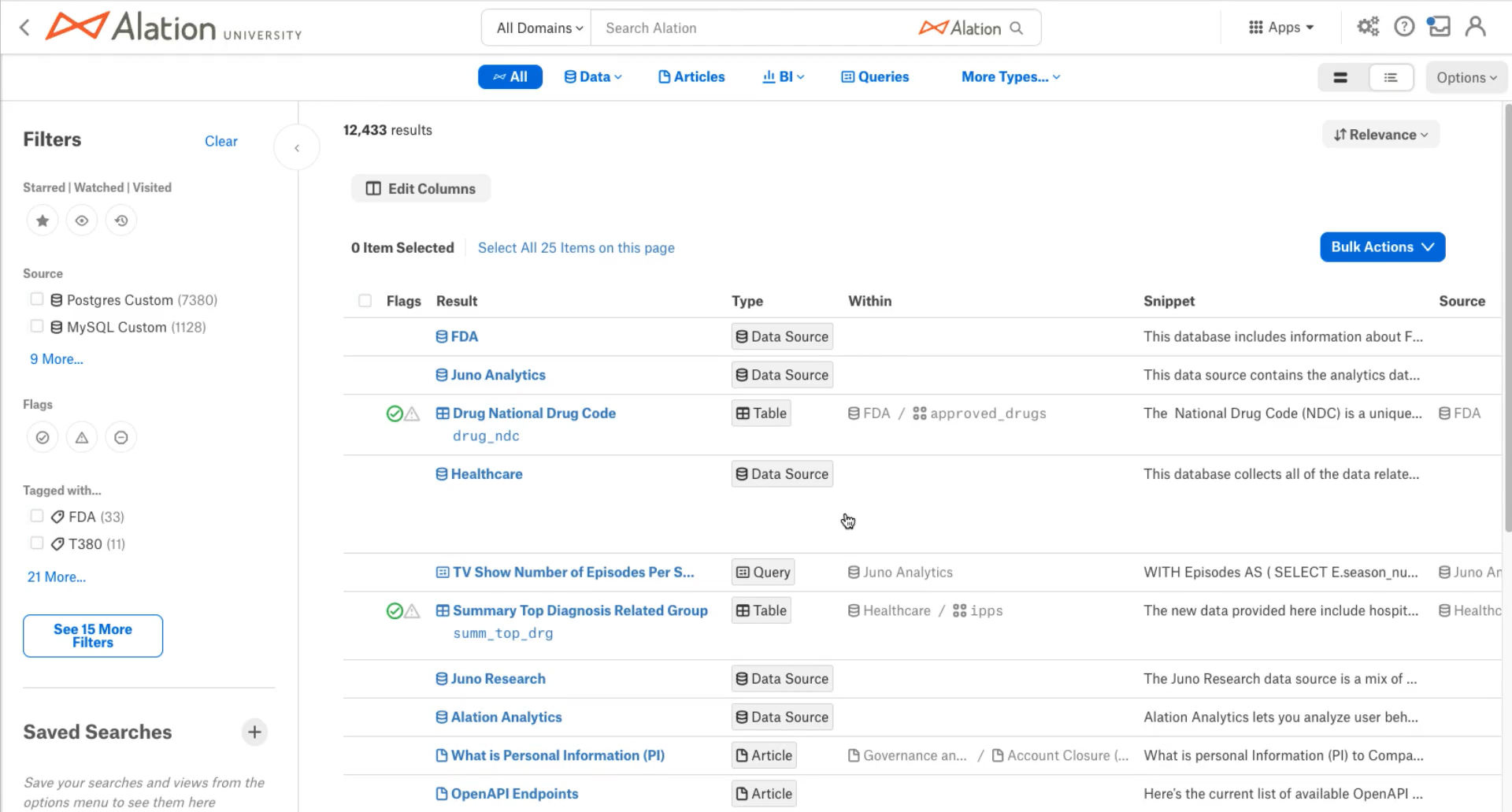Image resolution: width=1512 pixels, height=812 pixels.
Task: Open the Options dropdown
Action: 1466,77
